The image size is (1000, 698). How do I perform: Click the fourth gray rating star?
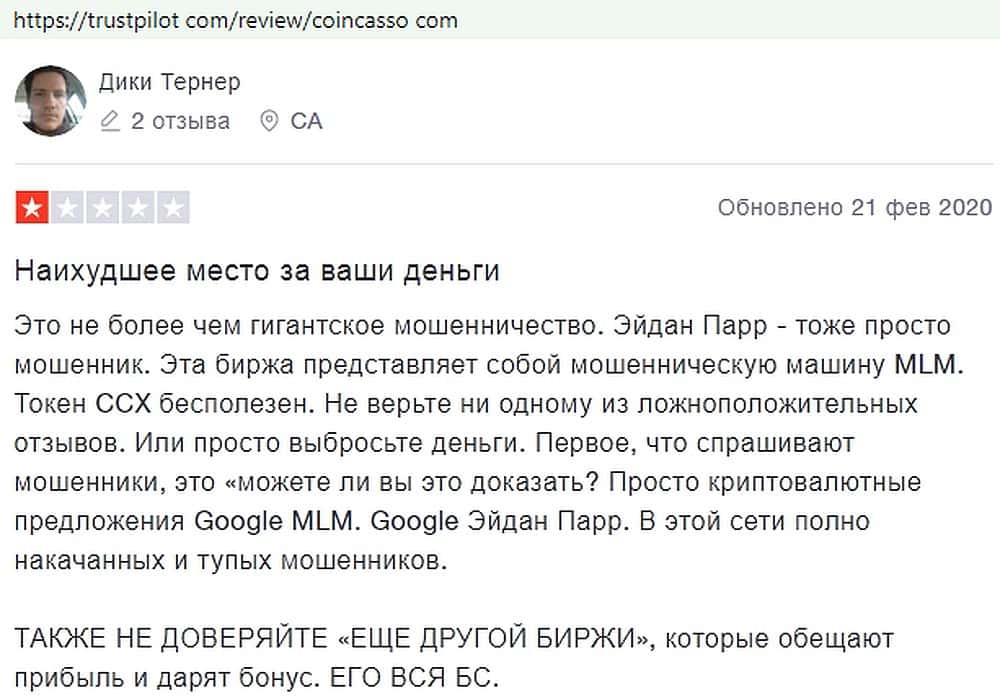[x=138, y=208]
